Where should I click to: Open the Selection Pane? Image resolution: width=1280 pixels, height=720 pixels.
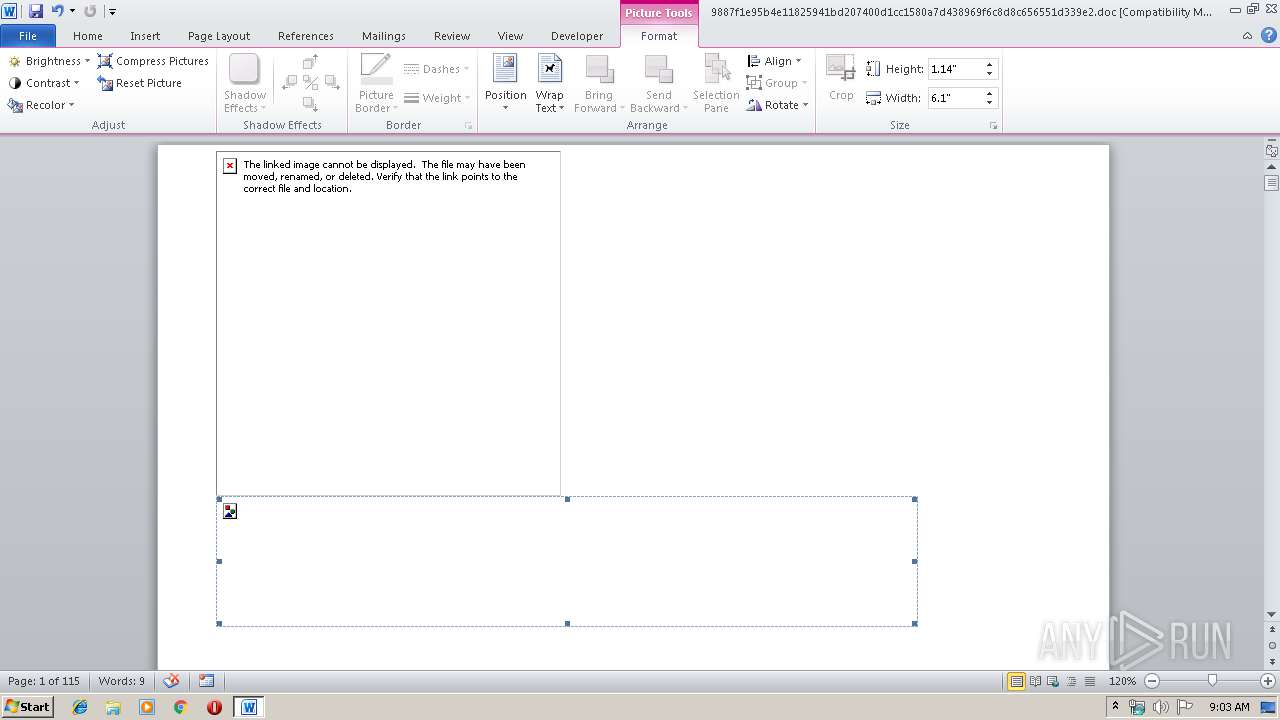(x=716, y=83)
